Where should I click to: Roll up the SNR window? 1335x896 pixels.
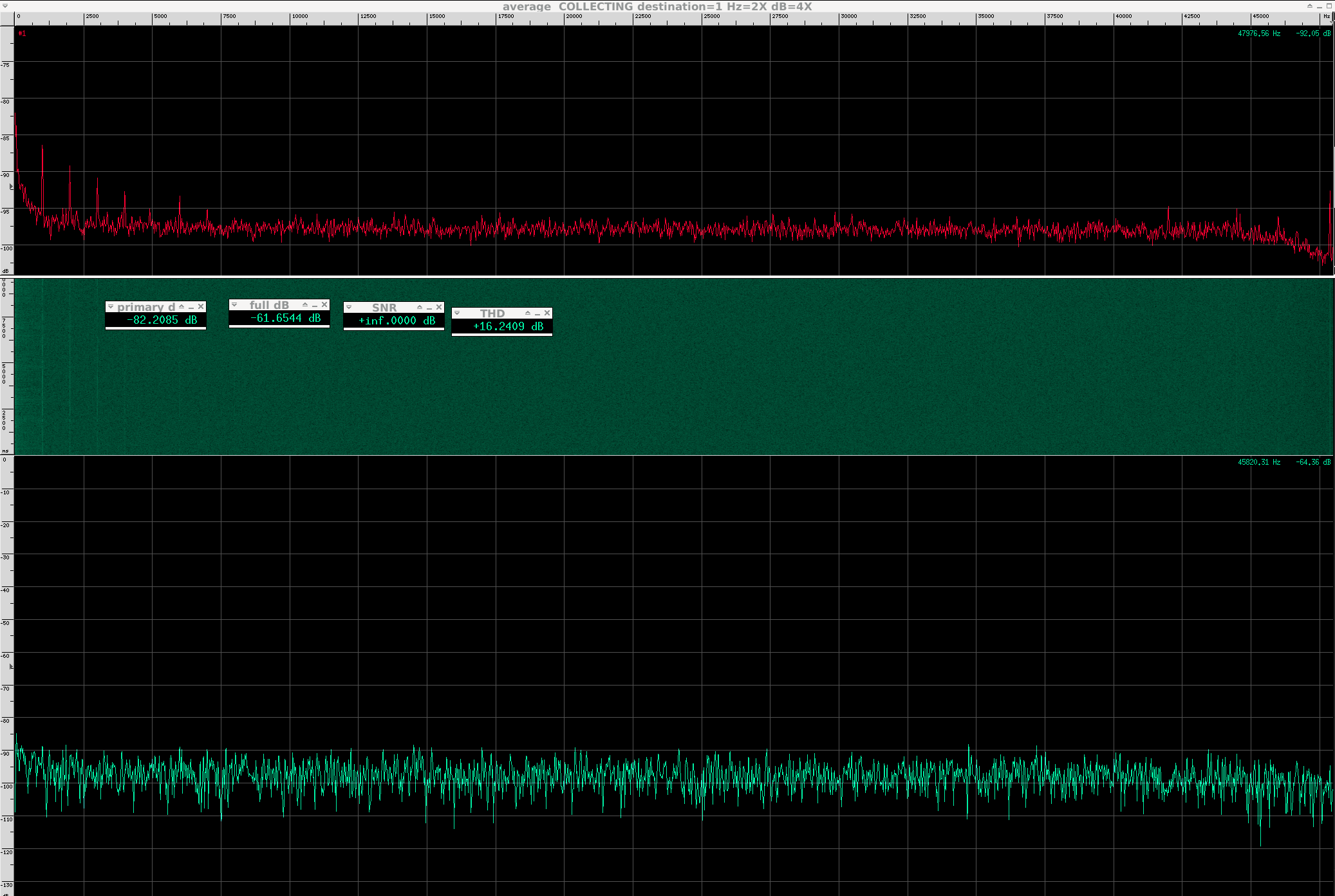click(x=420, y=308)
